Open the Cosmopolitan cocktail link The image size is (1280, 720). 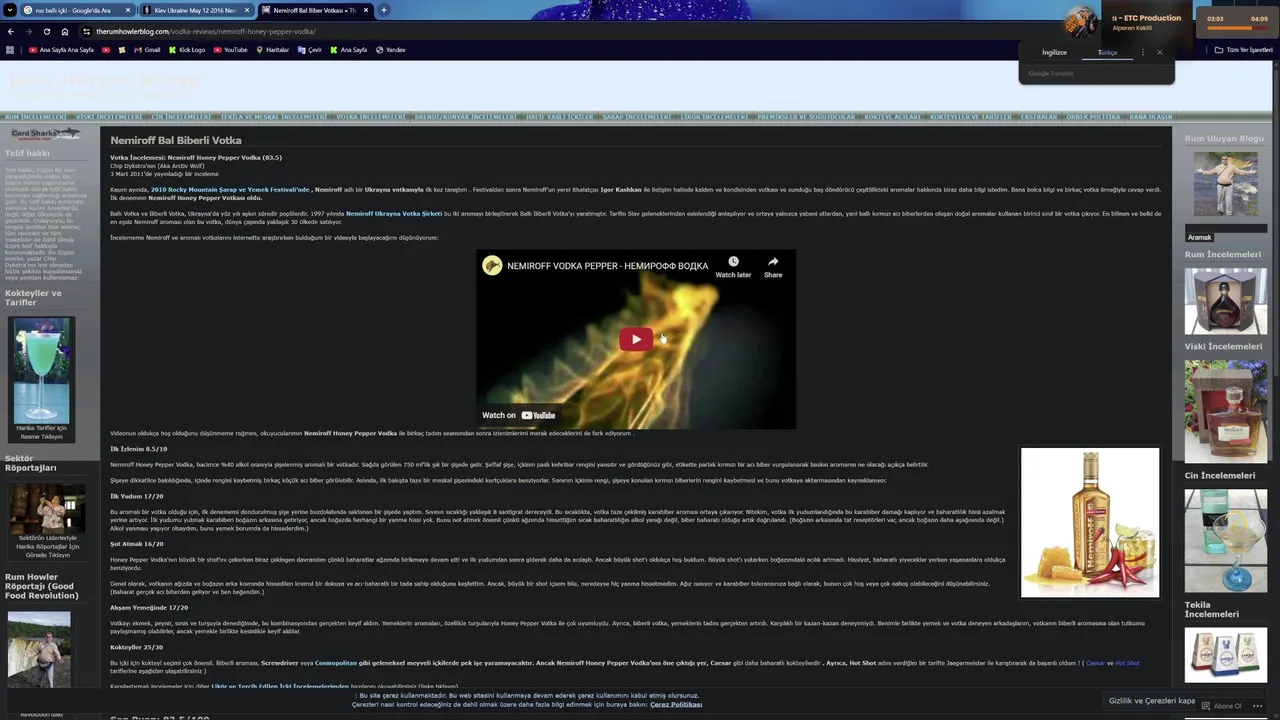pyautogui.click(x=336, y=662)
